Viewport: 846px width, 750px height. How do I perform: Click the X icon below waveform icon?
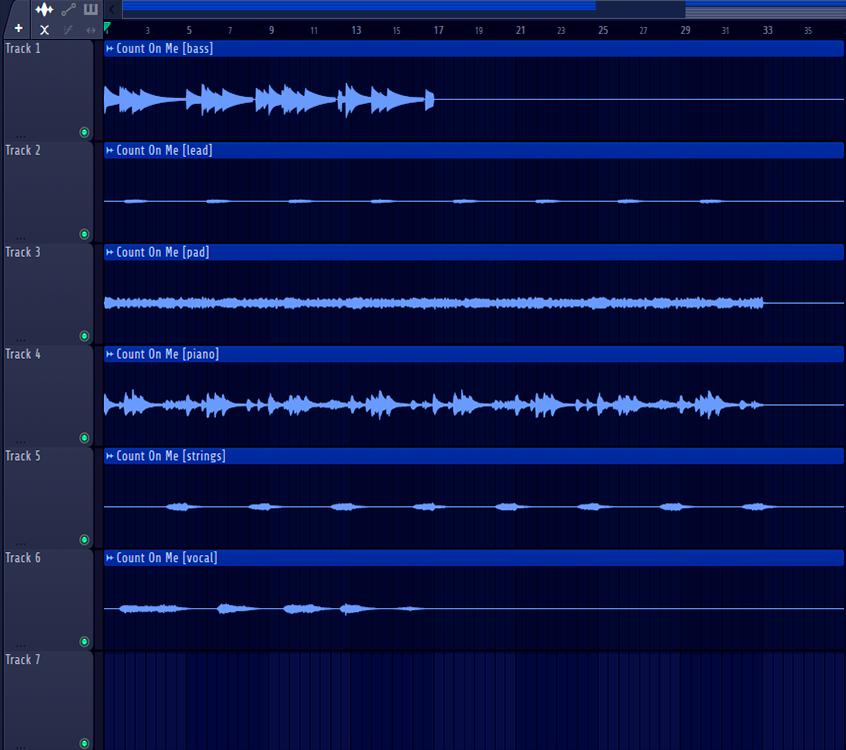coord(44,30)
